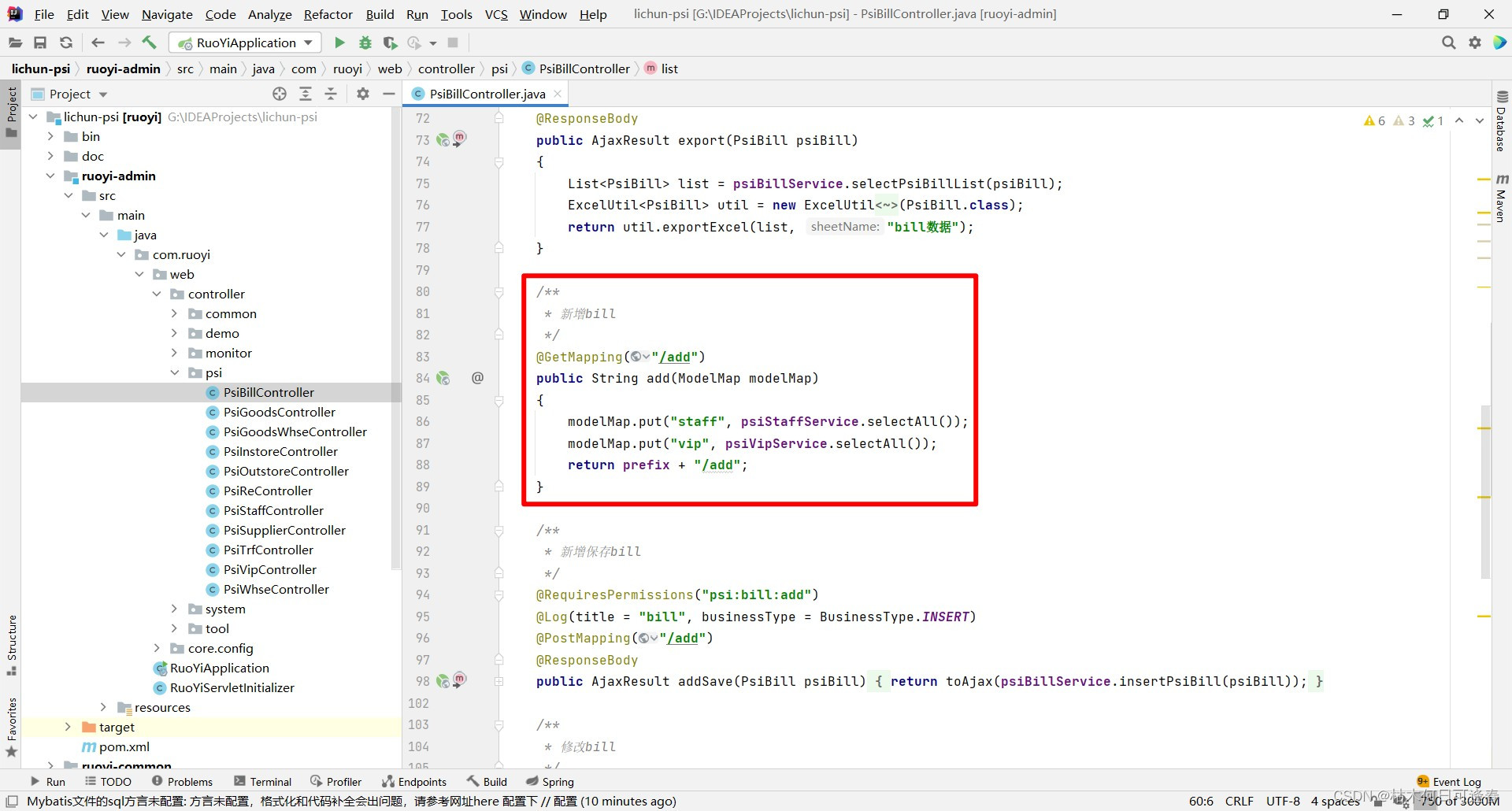
Task: Open the Navigate menu
Action: (167, 14)
